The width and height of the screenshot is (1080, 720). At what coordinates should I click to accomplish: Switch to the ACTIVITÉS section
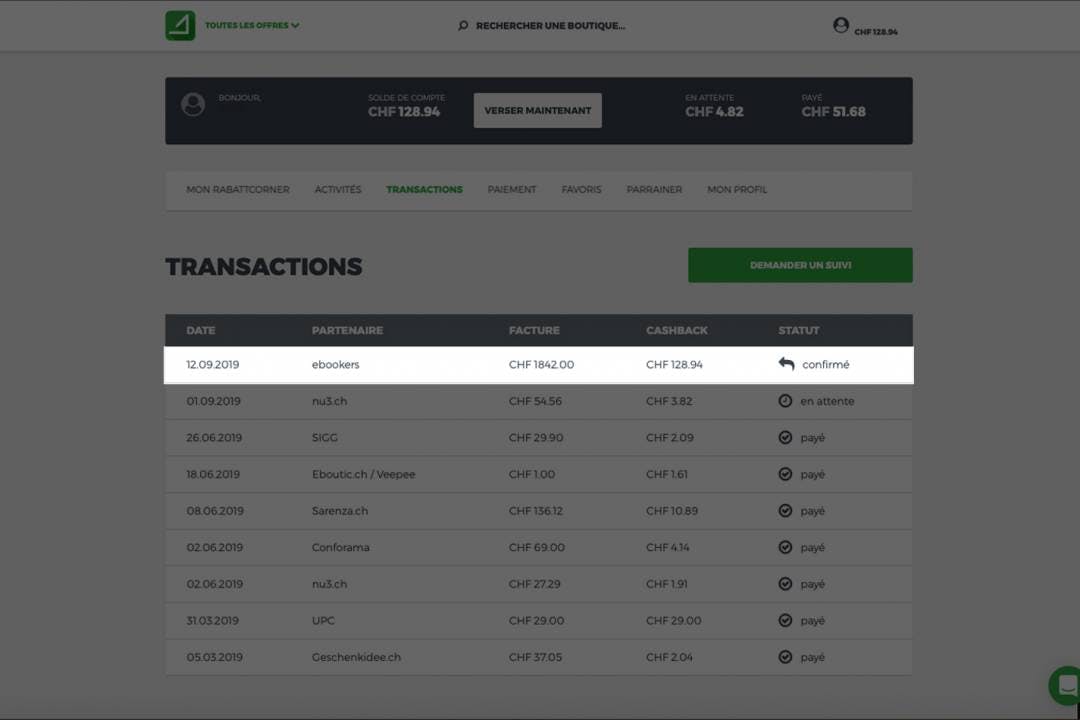(x=338, y=189)
